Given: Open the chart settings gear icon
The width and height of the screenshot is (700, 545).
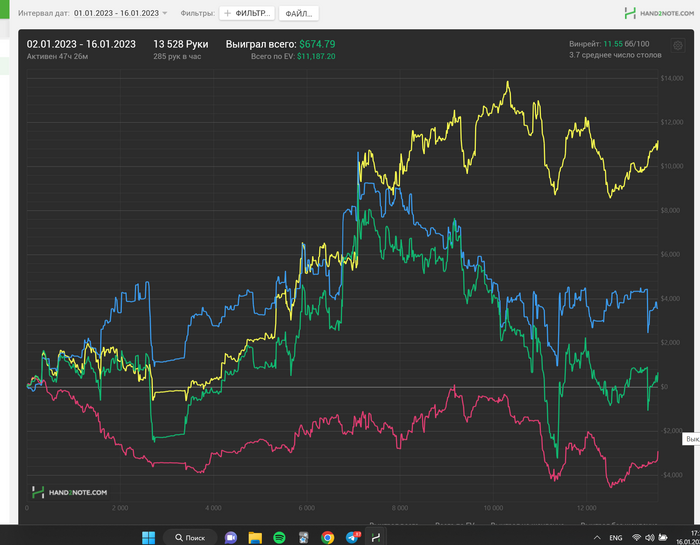Looking at the screenshot, I should 678,46.
